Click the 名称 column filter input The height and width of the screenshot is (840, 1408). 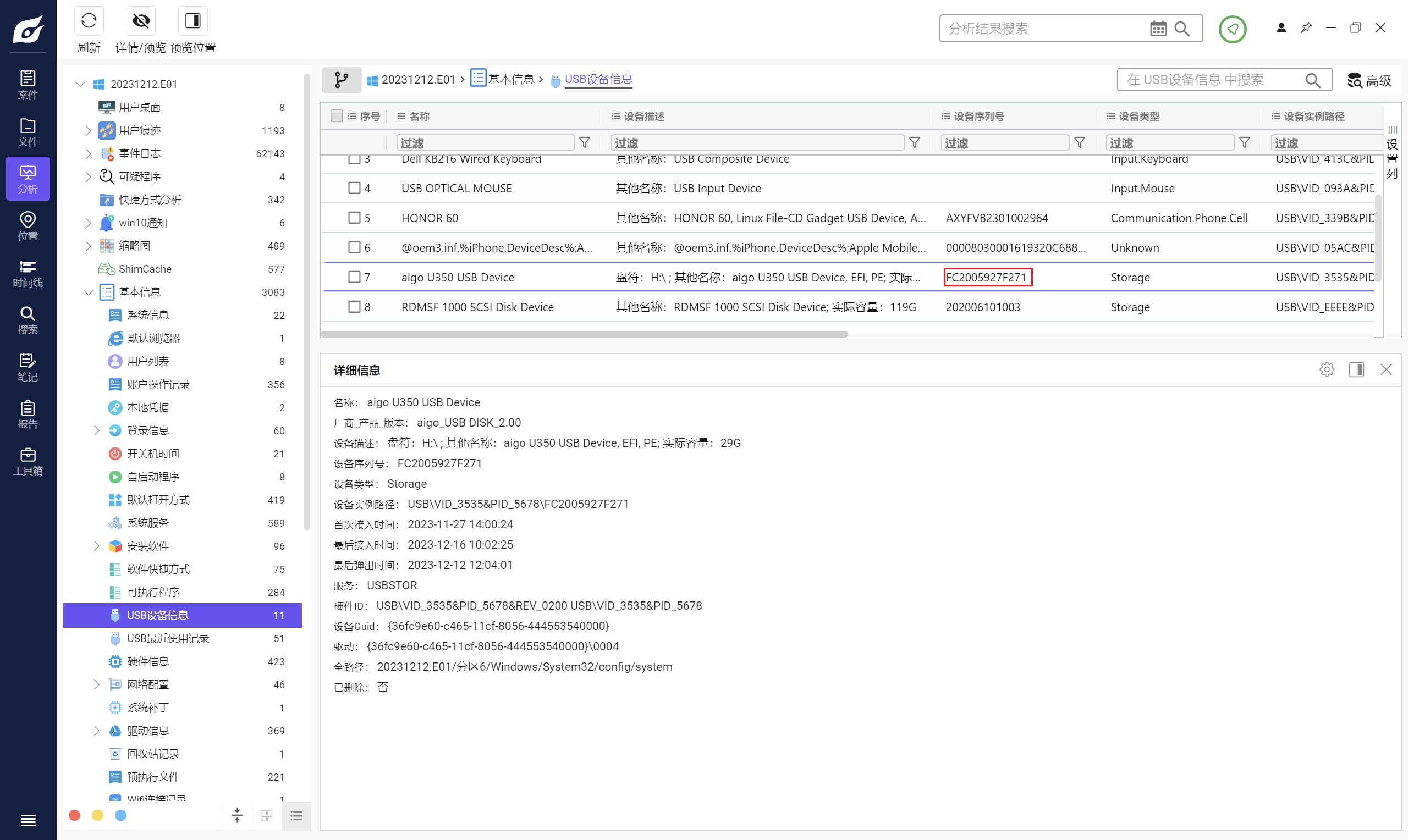485,142
